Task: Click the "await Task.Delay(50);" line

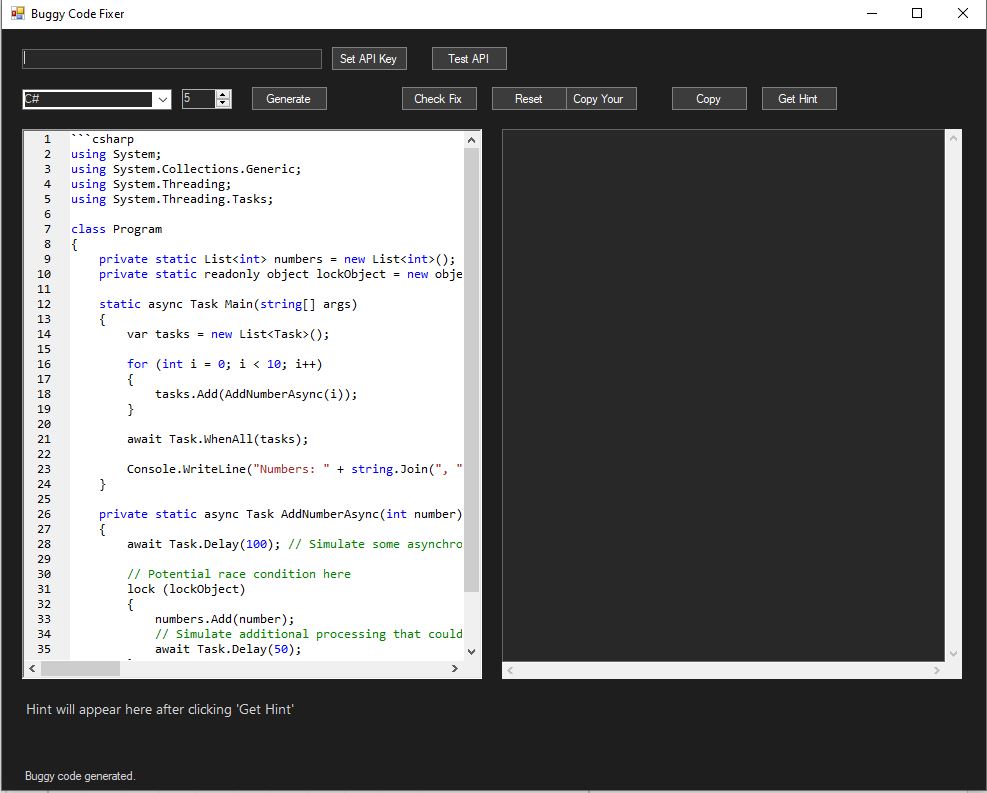Action: coord(228,649)
